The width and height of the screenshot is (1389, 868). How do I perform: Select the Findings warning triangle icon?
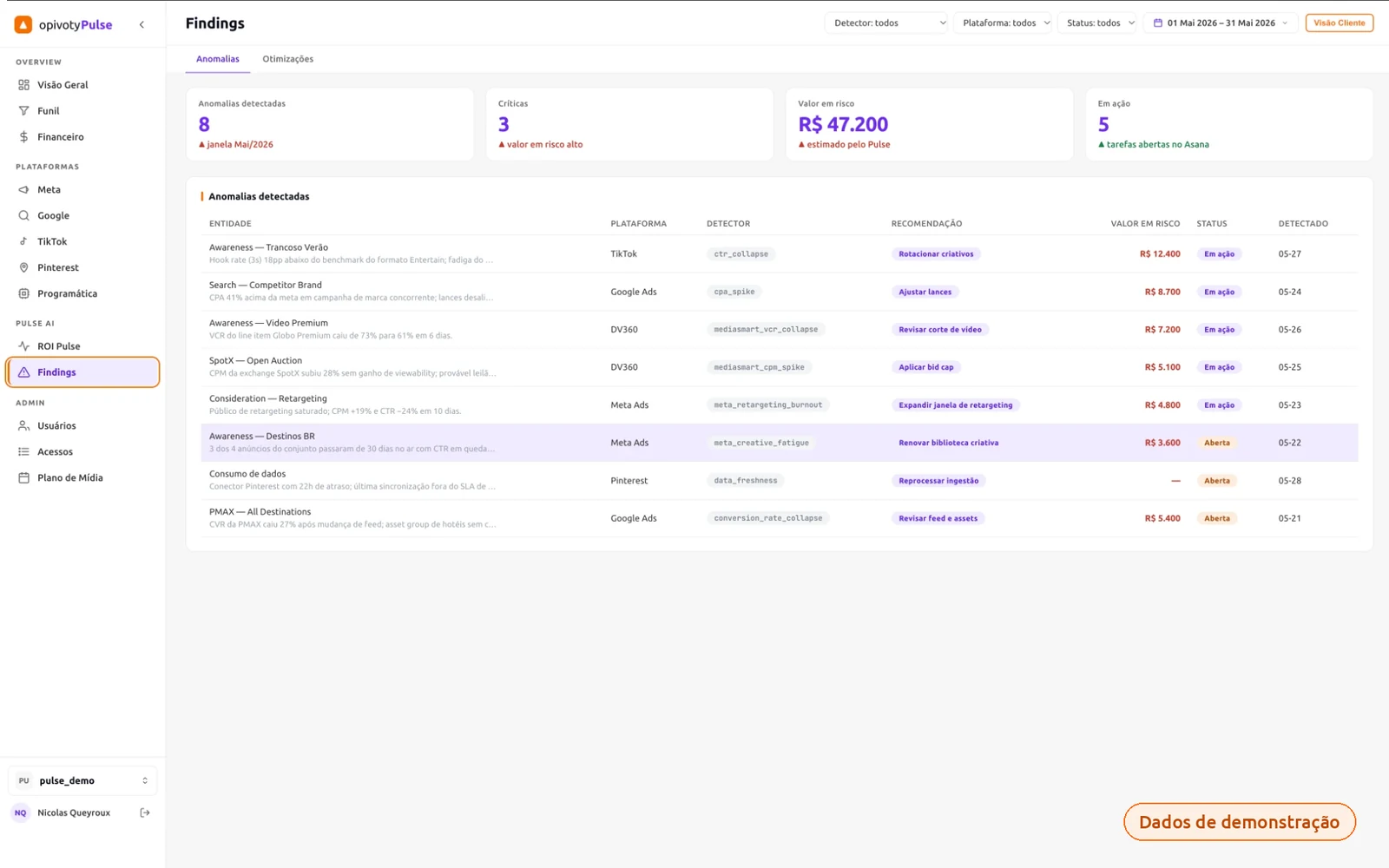tap(23, 372)
